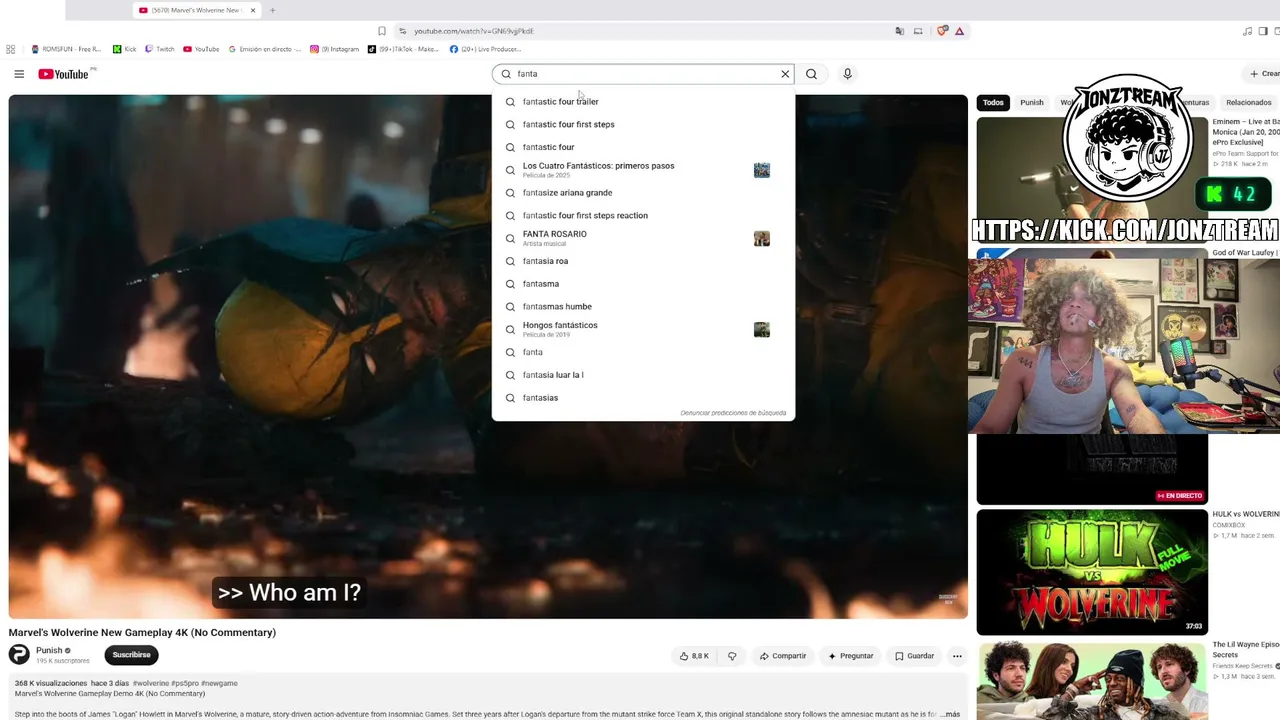Close the Marvel's Wolverine browser tab
The width and height of the screenshot is (1280, 720).
(x=253, y=10)
